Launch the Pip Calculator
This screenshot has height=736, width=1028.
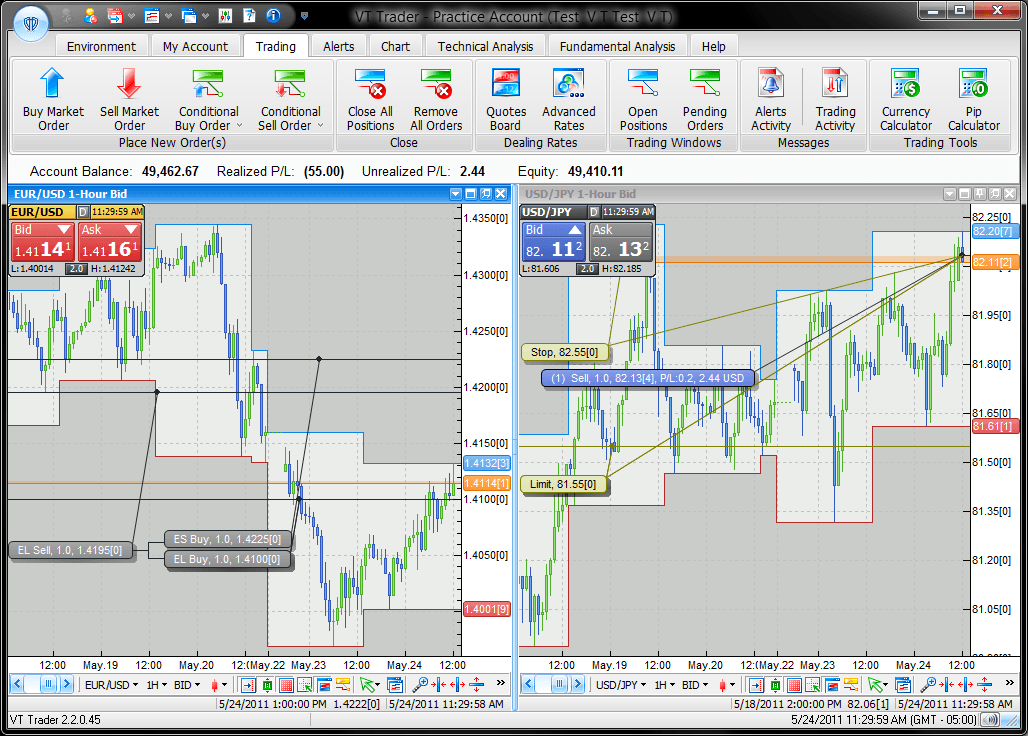(974, 100)
